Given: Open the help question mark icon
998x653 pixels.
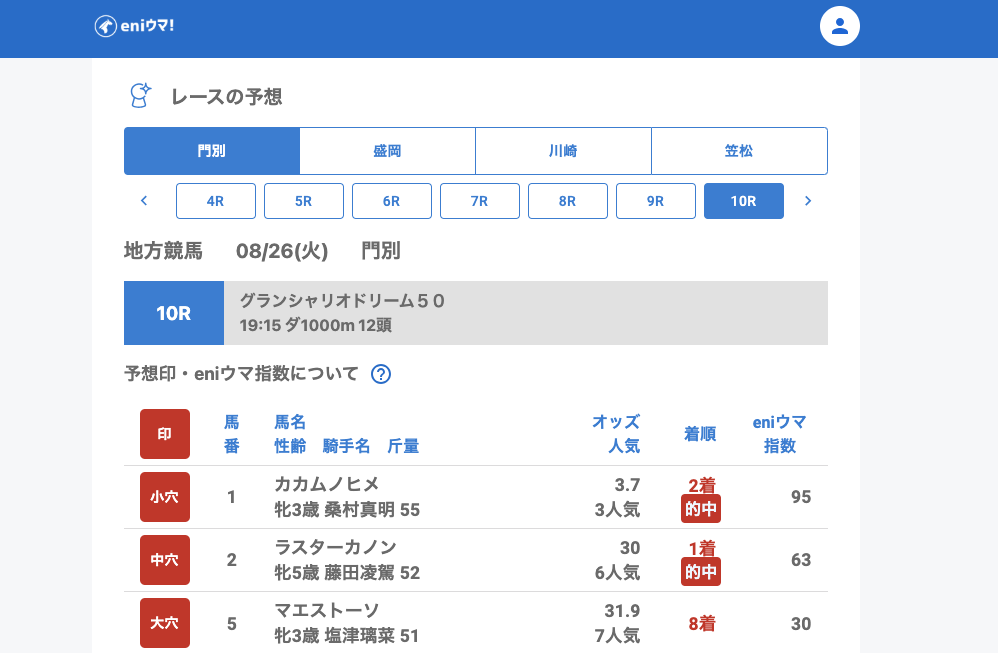Looking at the screenshot, I should pos(381,374).
